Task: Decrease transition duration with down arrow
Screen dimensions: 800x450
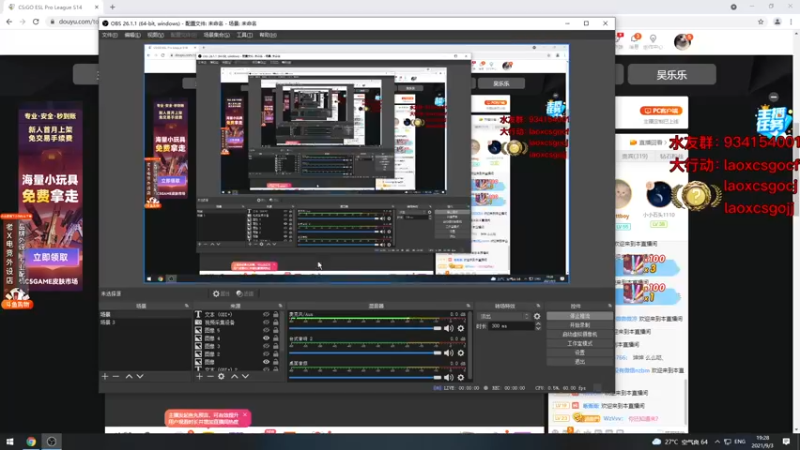Action: [538, 329]
